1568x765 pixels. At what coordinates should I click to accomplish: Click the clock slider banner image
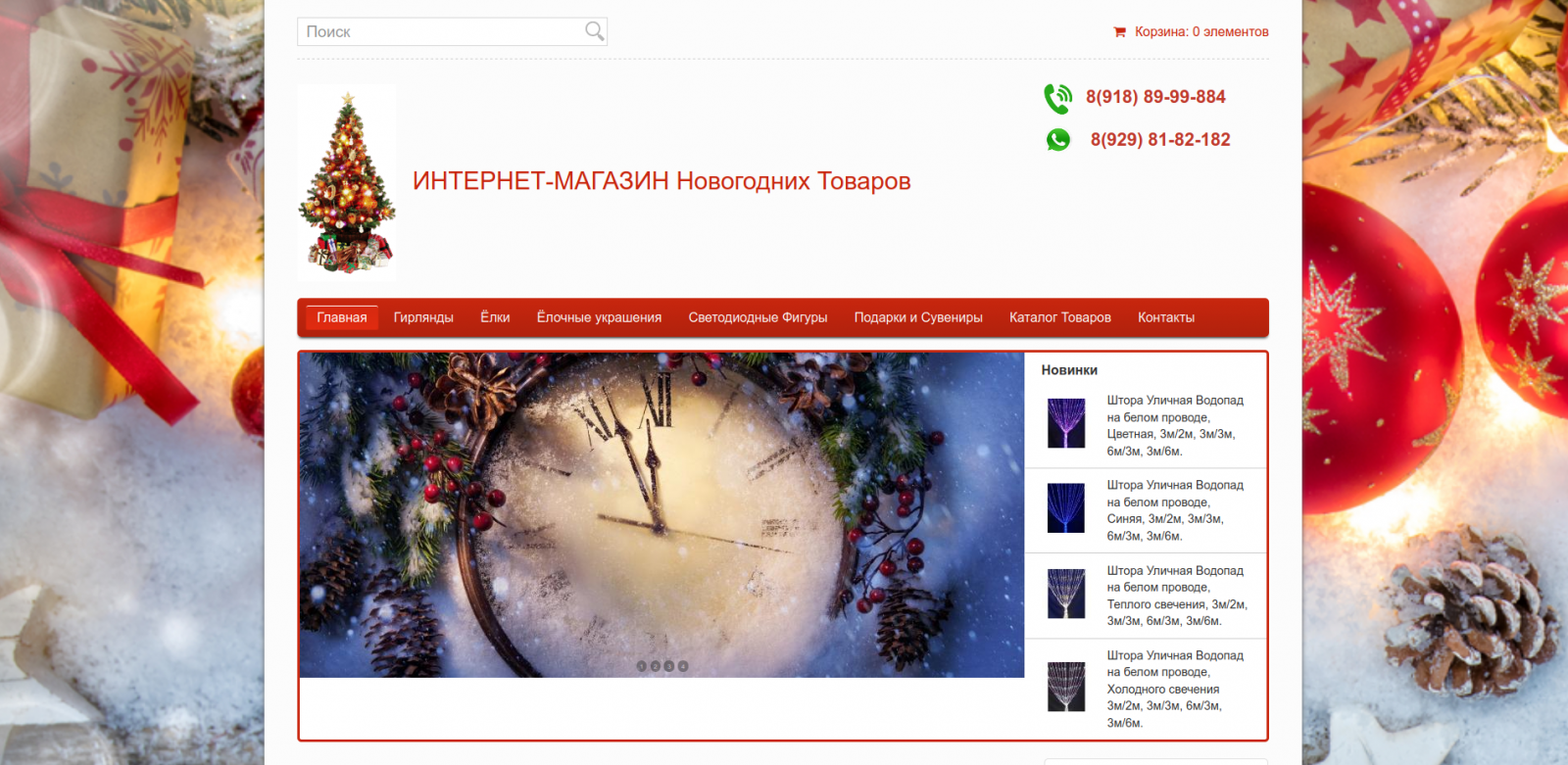click(661, 515)
